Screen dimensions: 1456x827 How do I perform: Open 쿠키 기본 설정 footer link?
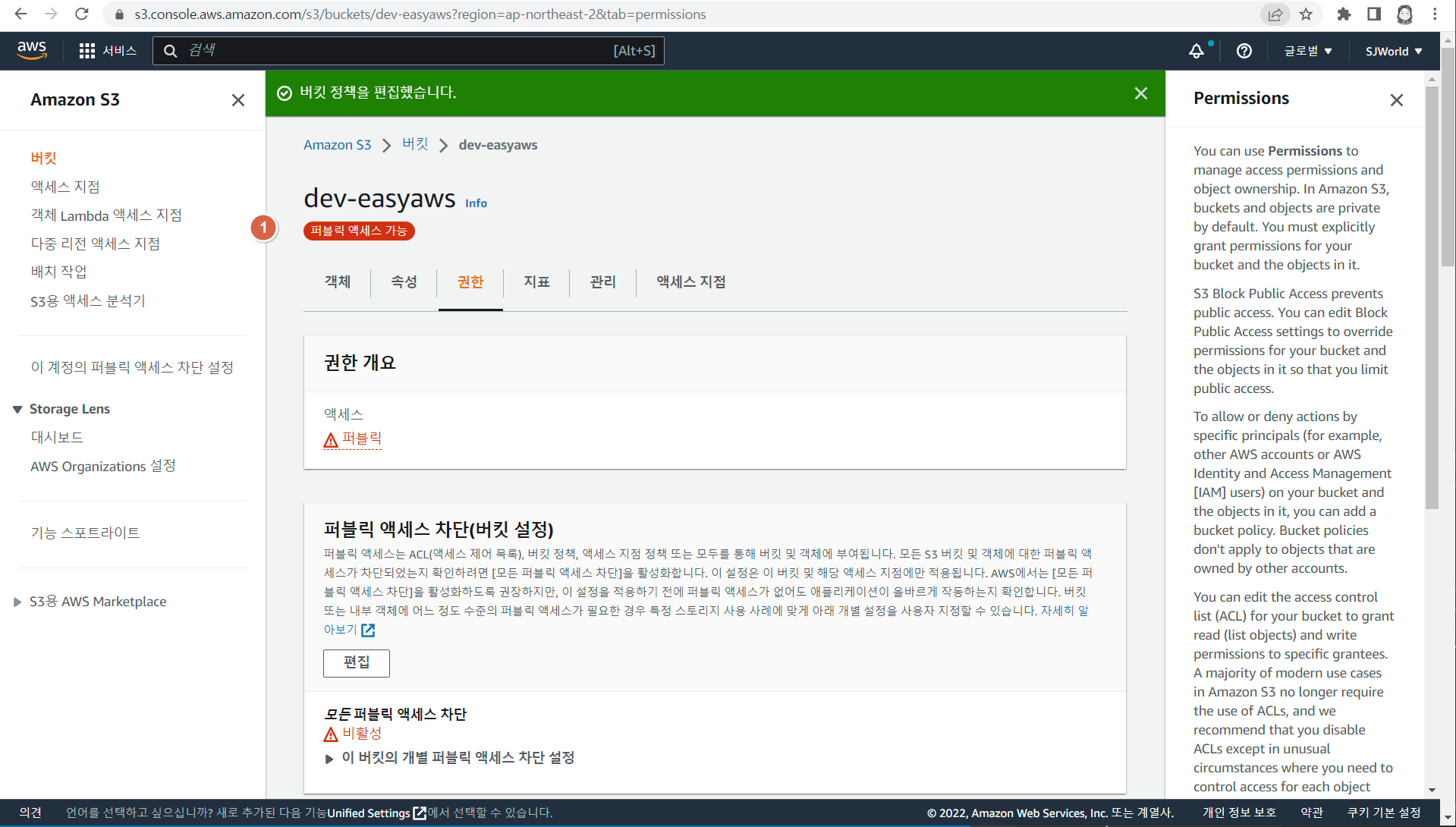(1384, 813)
